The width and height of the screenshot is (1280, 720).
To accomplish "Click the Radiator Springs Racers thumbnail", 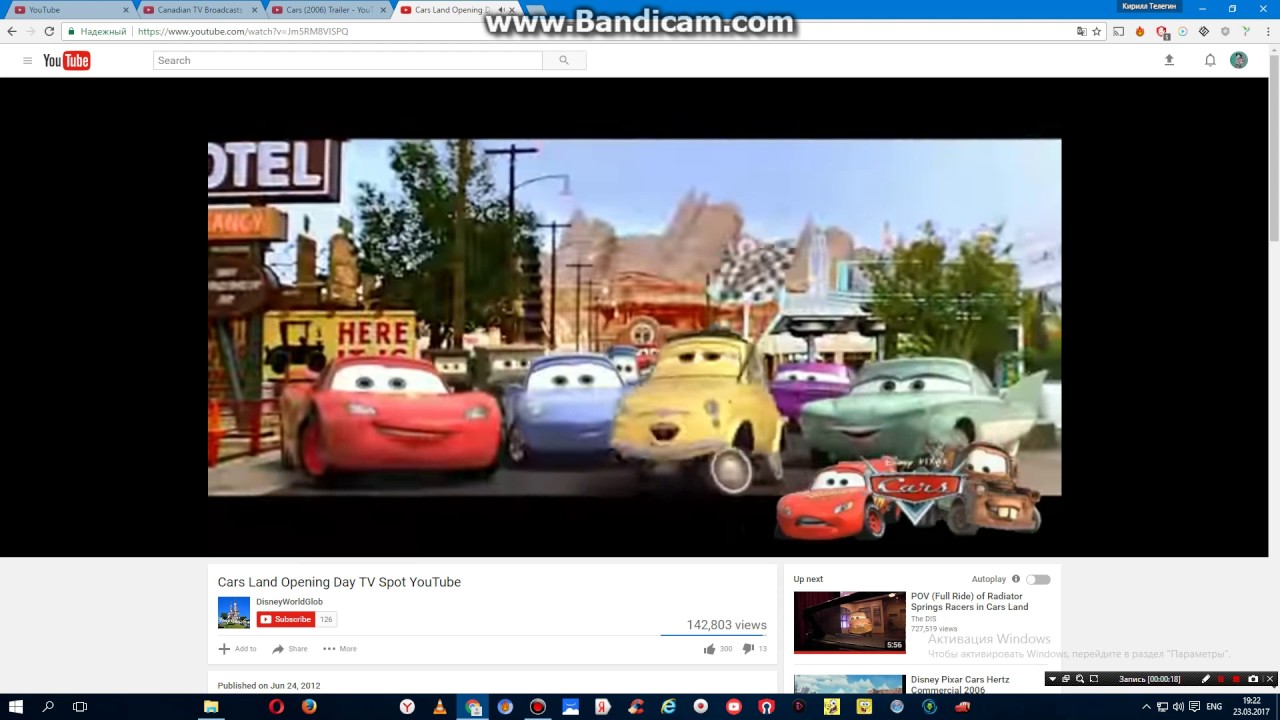I will (850, 622).
